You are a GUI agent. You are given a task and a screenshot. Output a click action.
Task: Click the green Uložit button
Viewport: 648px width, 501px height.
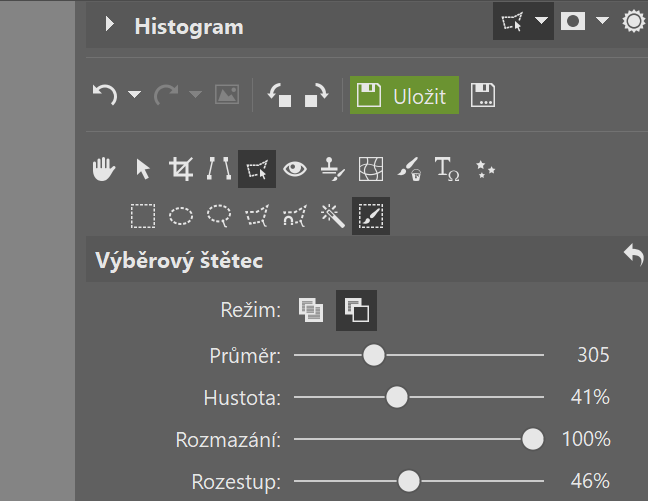pyautogui.click(x=404, y=95)
